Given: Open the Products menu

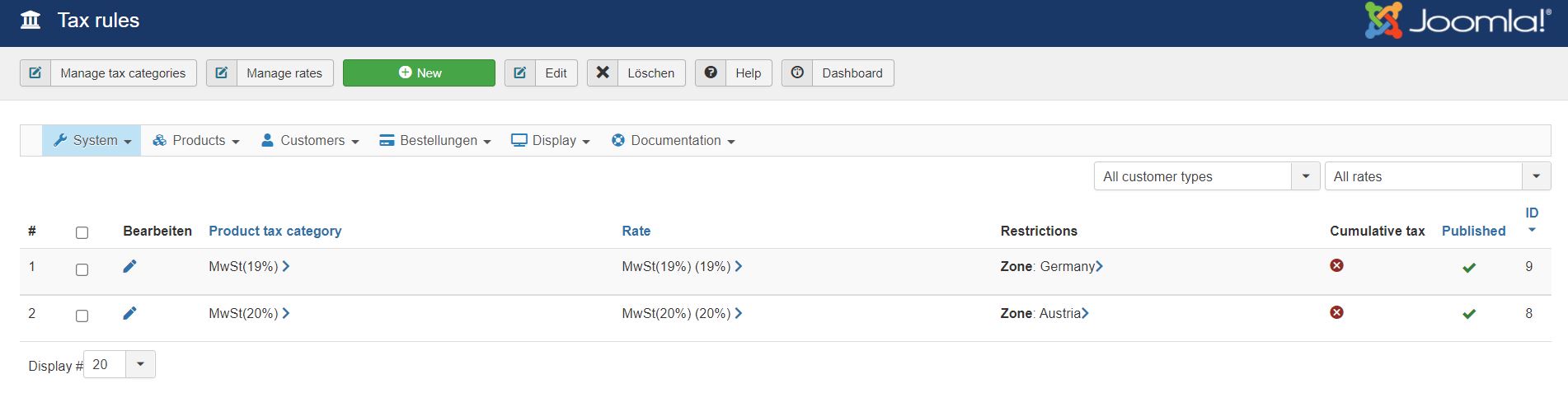Looking at the screenshot, I should pyautogui.click(x=196, y=141).
